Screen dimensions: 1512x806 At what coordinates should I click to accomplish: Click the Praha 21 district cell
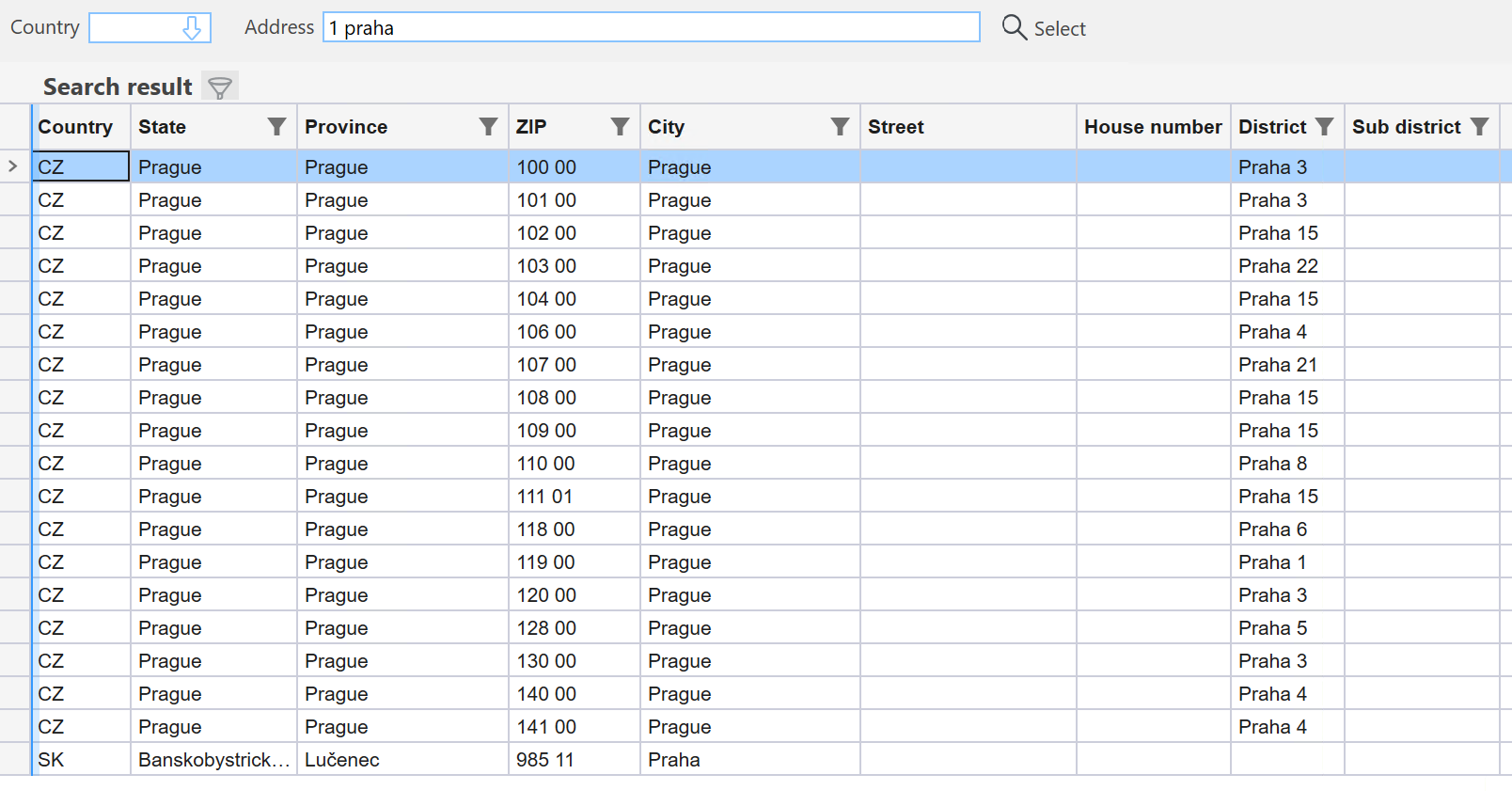[1277, 365]
